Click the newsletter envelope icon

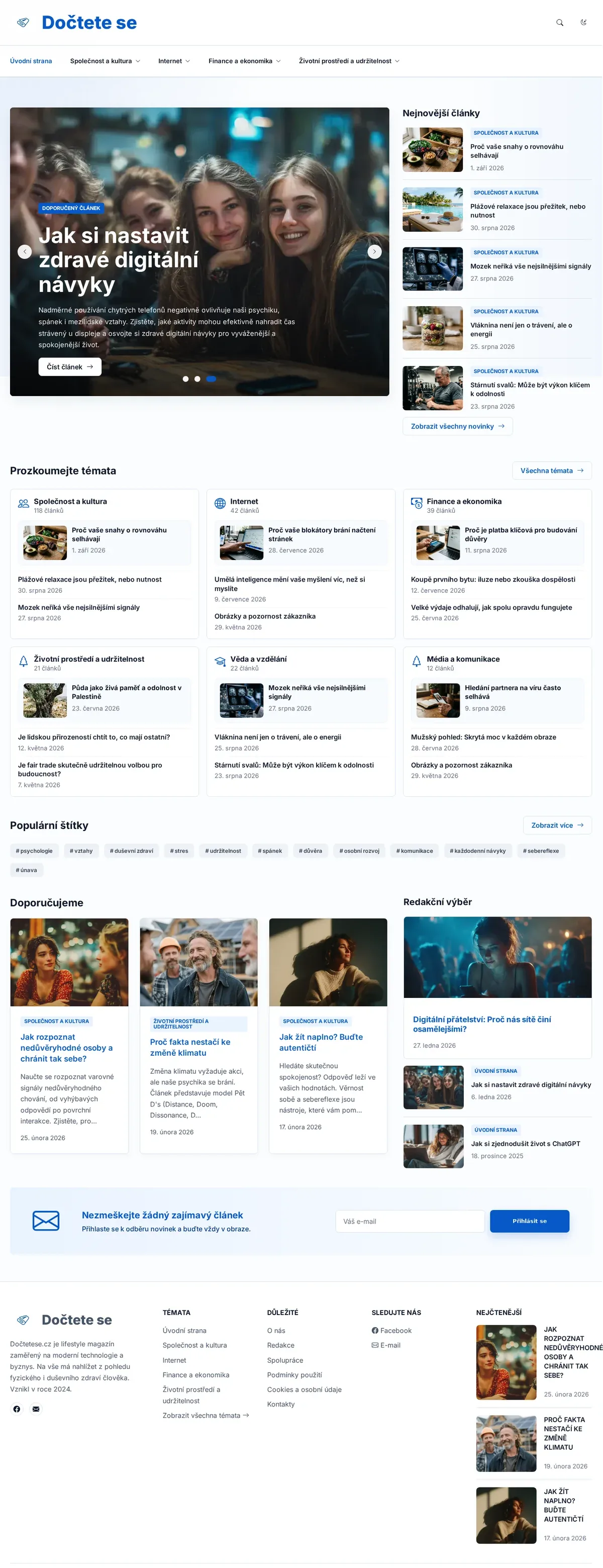pos(46,1221)
